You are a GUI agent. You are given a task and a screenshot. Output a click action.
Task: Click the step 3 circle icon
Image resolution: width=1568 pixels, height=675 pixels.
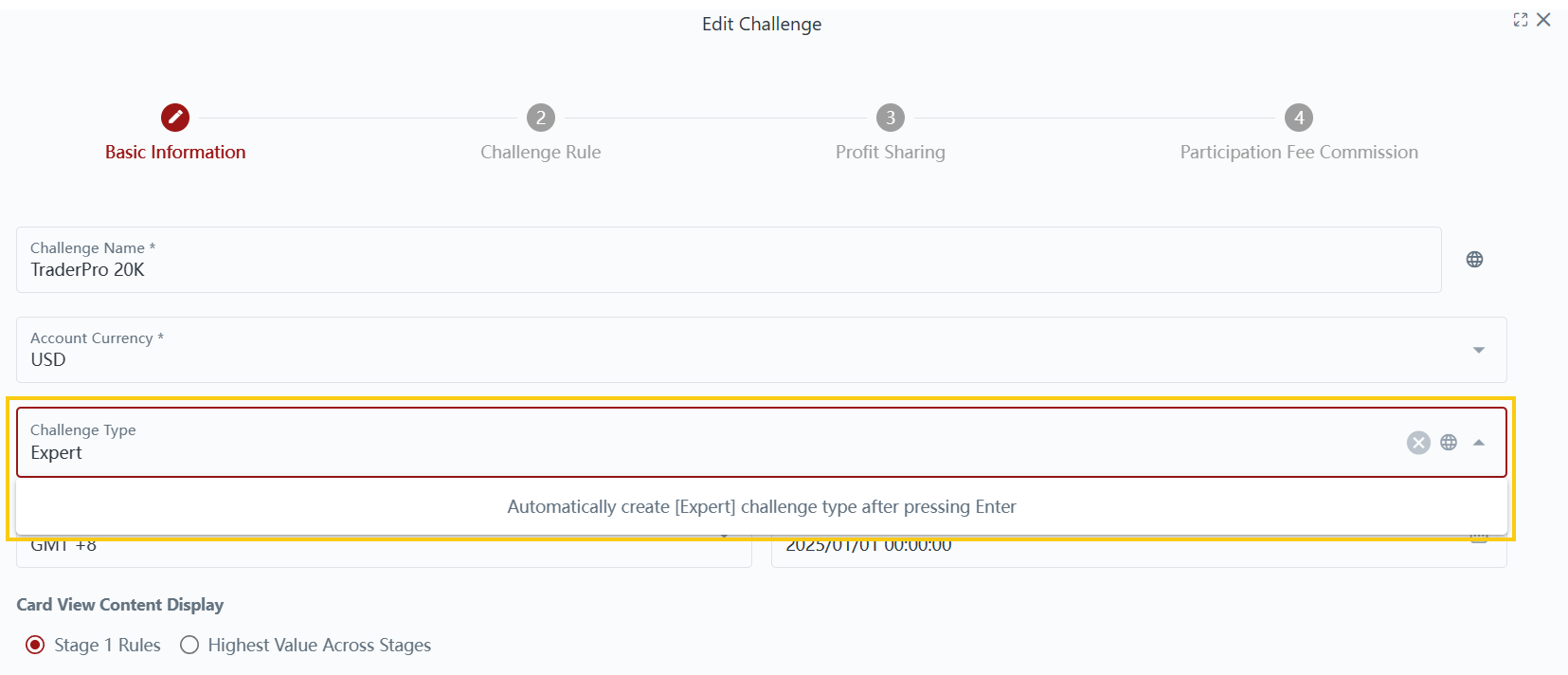(891, 118)
